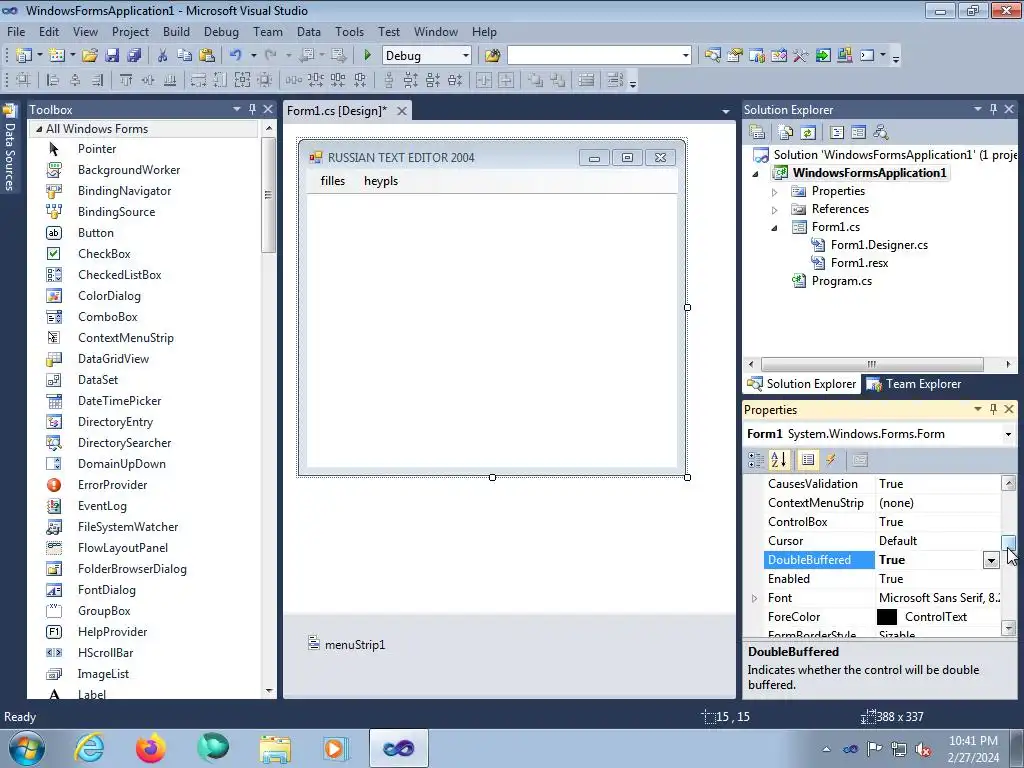The height and width of the screenshot is (768, 1024).
Task: Open the File menu
Action: 16,31
